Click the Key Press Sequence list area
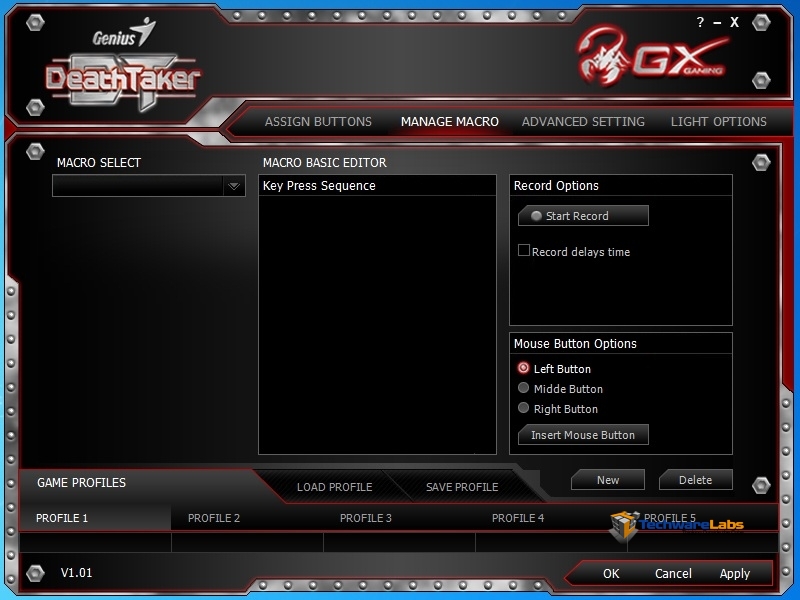The width and height of the screenshot is (800, 600). pyautogui.click(x=377, y=324)
